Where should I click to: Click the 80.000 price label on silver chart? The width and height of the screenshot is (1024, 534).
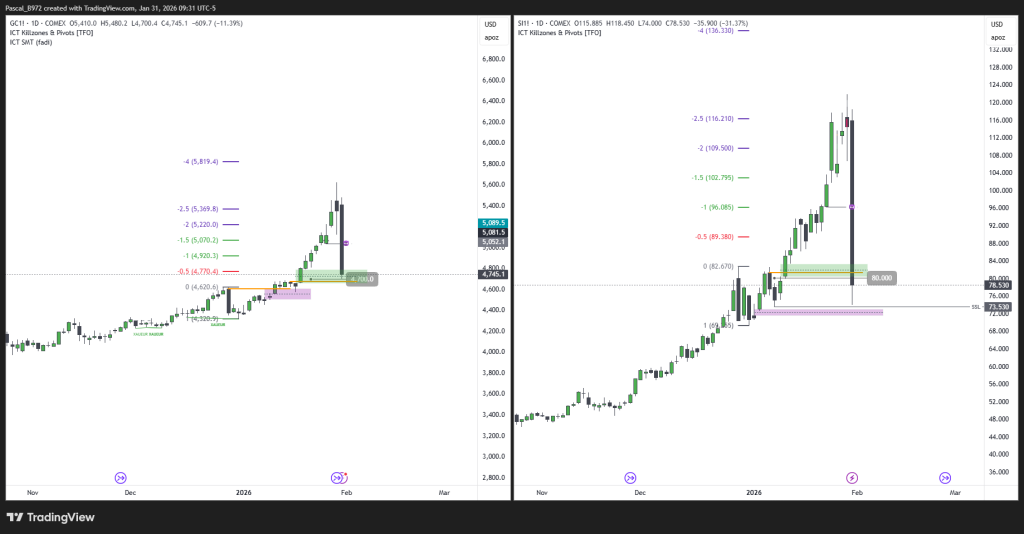click(881, 278)
